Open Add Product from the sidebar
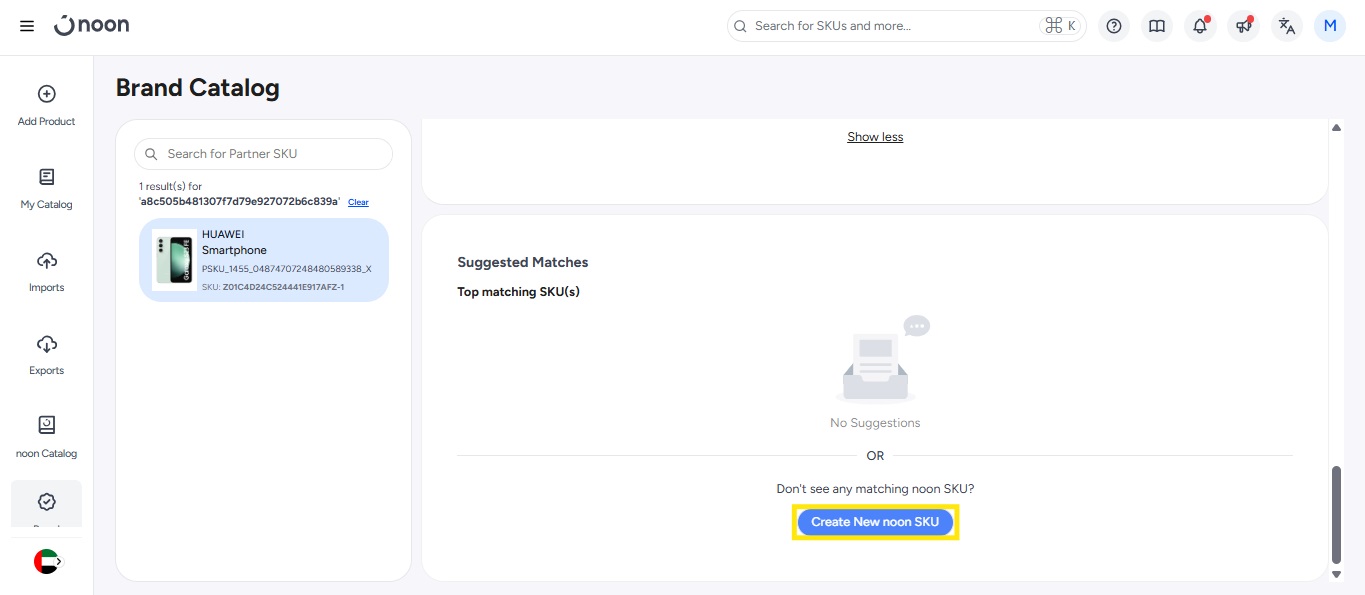This screenshot has height=595, width=1365. (x=46, y=105)
